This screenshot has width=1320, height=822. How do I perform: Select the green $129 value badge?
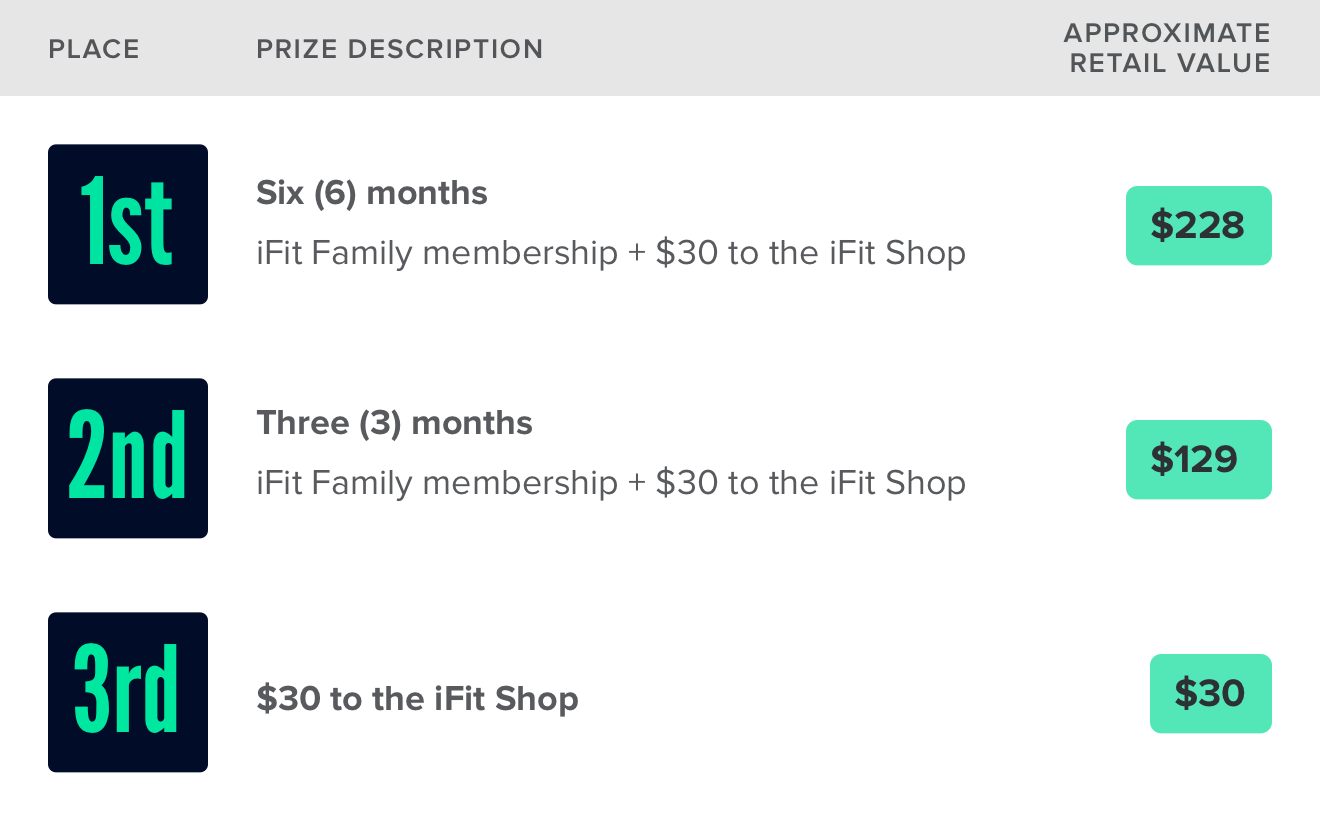click(x=1198, y=460)
